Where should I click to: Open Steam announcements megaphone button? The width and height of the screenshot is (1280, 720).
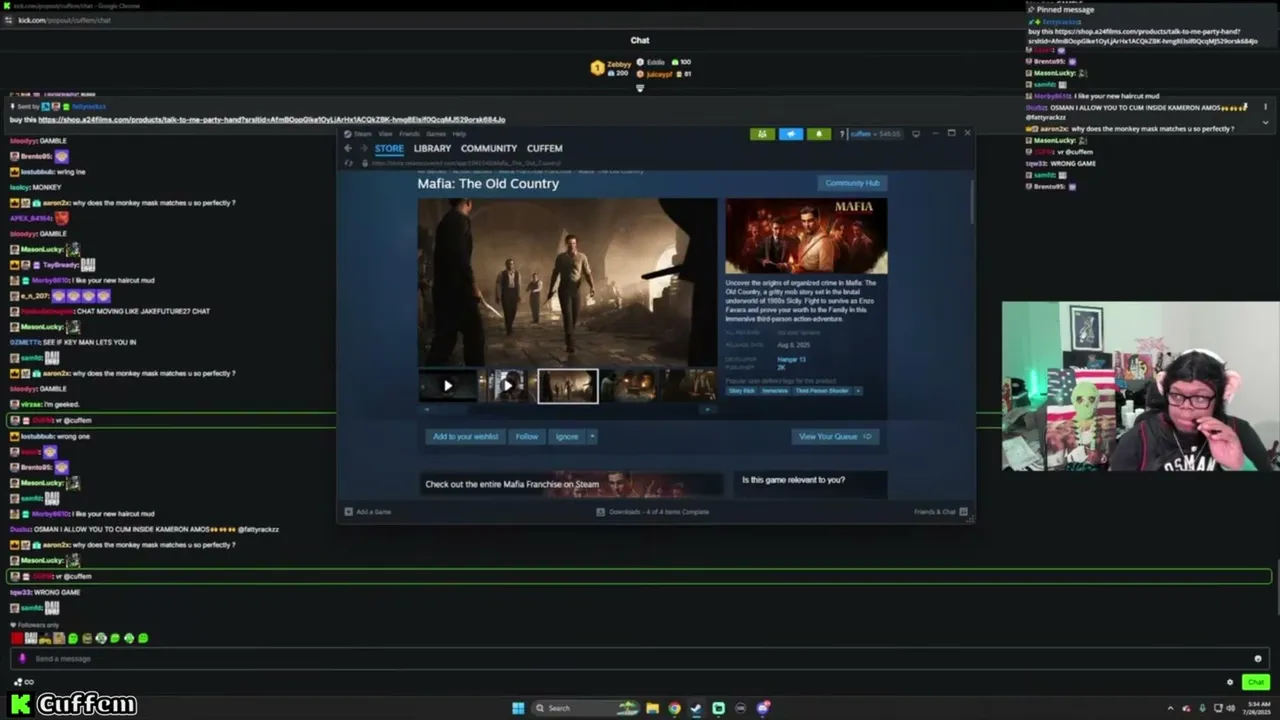791,134
